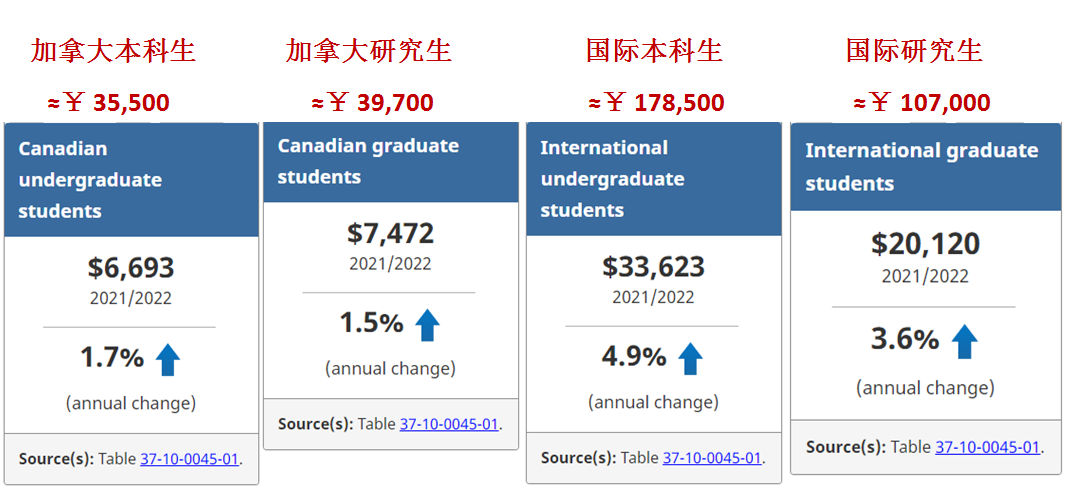The width and height of the screenshot is (1070, 494).
Task: Click the red ≈¥ 35,500 label
Action: point(109,103)
